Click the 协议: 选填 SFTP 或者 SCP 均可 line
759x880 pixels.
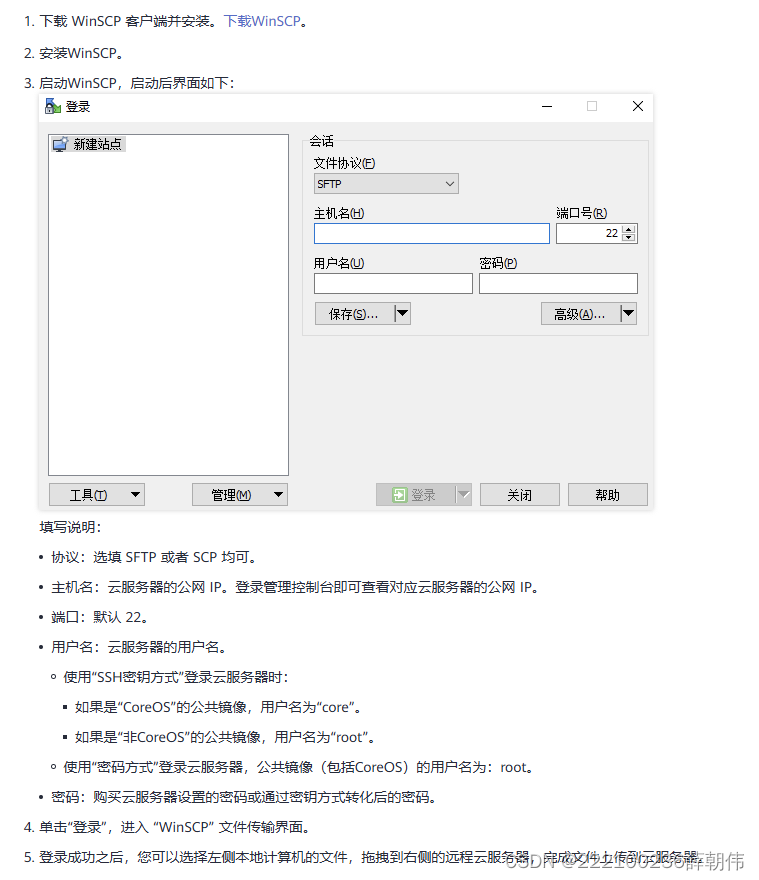pyautogui.click(x=154, y=557)
